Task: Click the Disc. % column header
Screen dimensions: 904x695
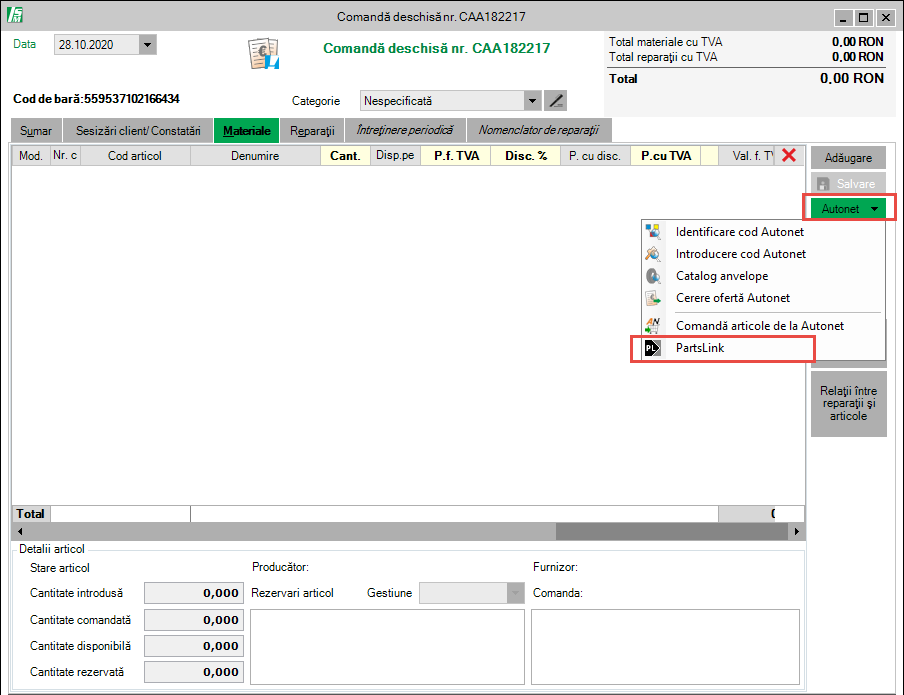Action: [526, 156]
